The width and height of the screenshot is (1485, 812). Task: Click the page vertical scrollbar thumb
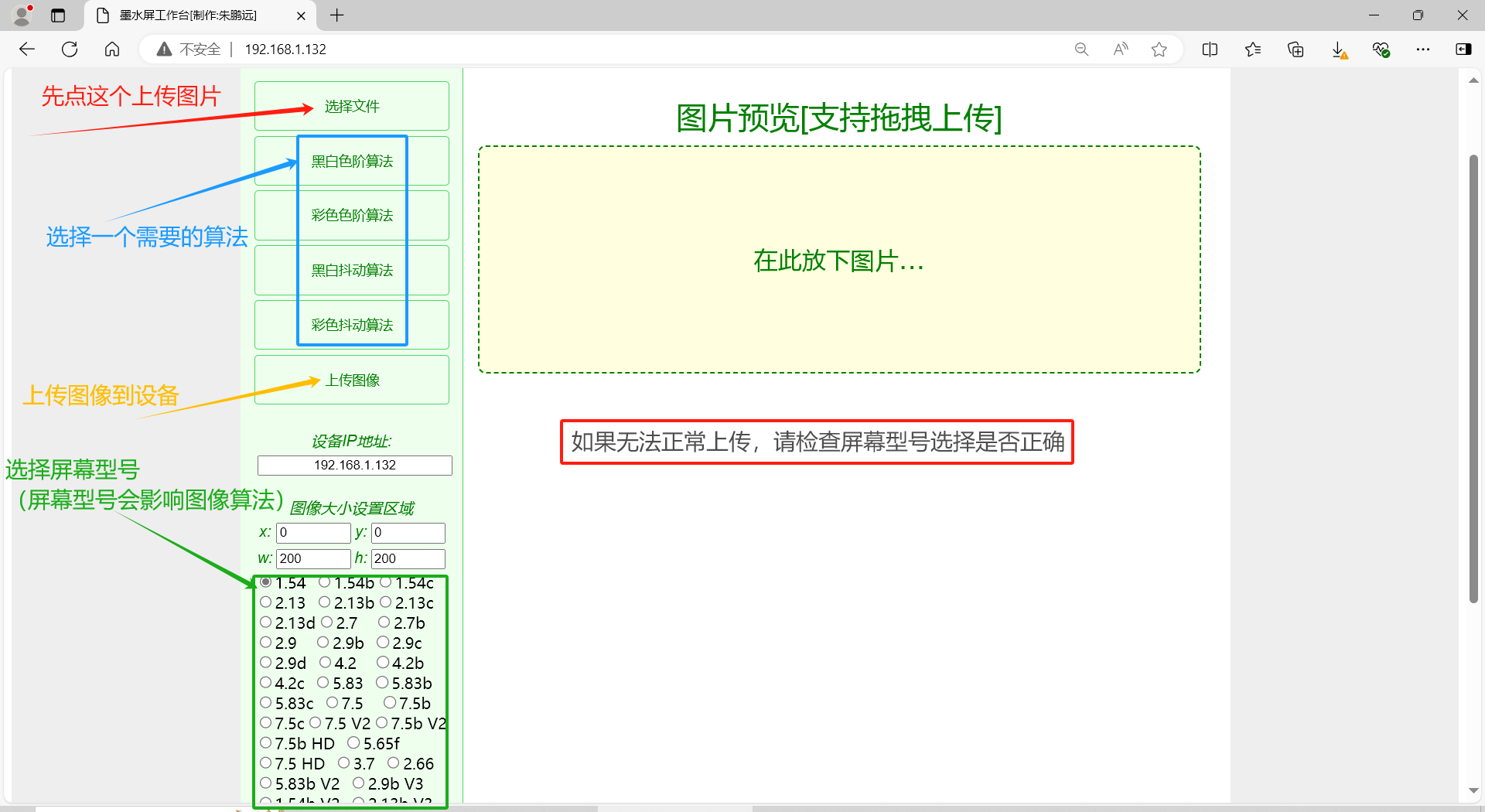point(1473,379)
